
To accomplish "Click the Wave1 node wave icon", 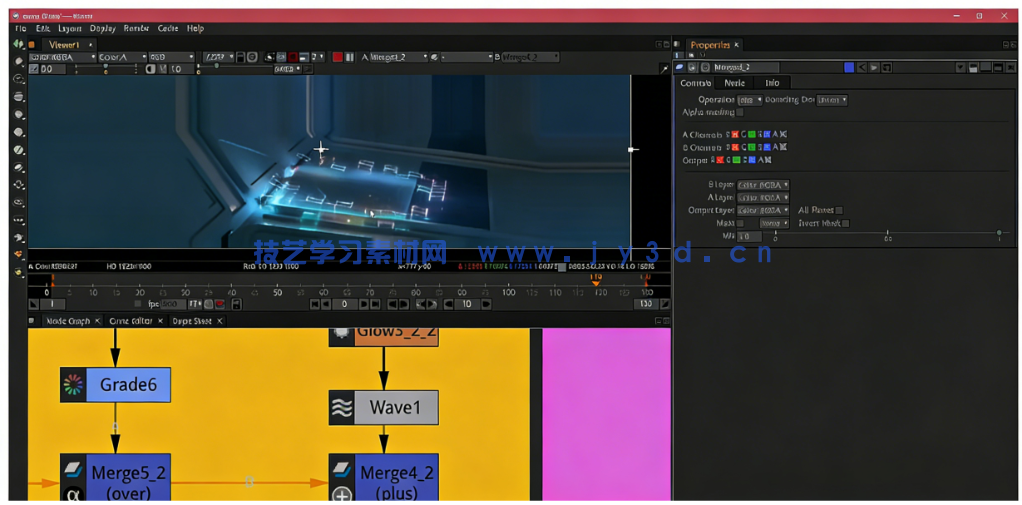I will click(x=342, y=408).
